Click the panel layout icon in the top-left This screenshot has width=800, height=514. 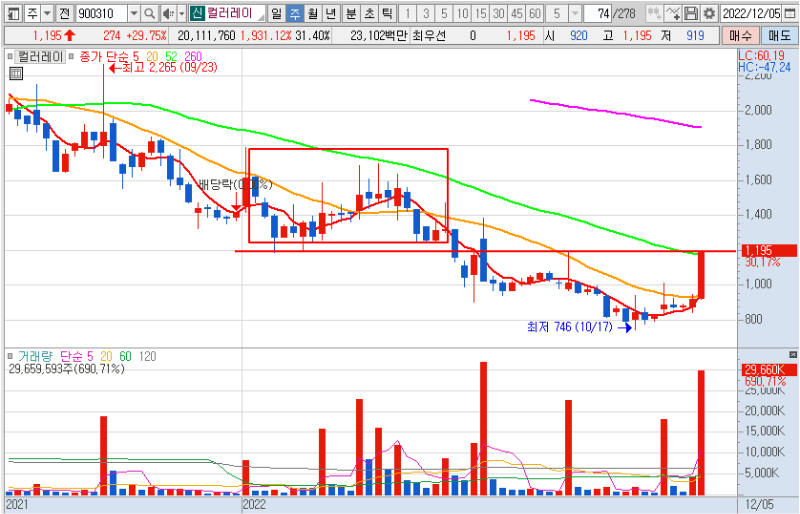pos(14,13)
